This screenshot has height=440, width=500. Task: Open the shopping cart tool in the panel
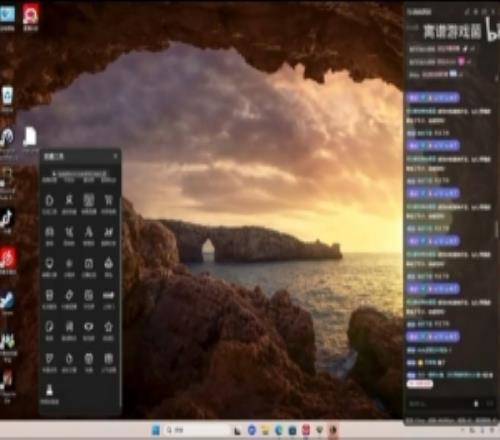coord(109,200)
